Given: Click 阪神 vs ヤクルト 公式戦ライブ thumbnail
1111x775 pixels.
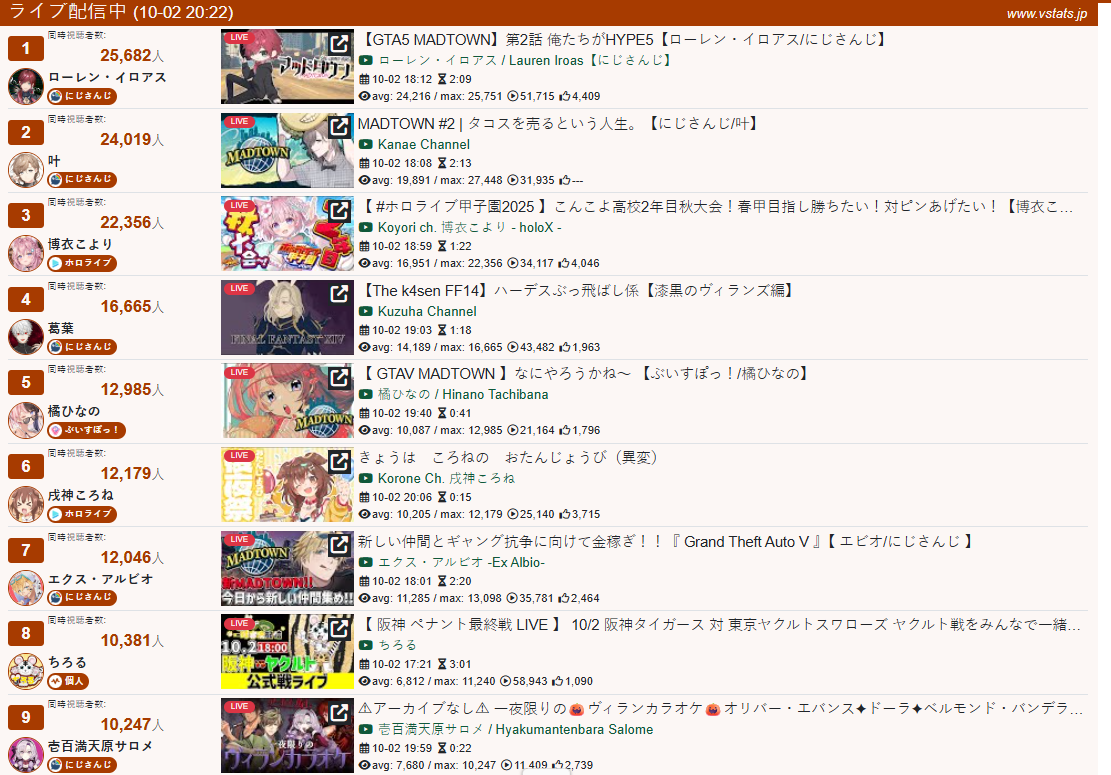Looking at the screenshot, I should 287,652.
